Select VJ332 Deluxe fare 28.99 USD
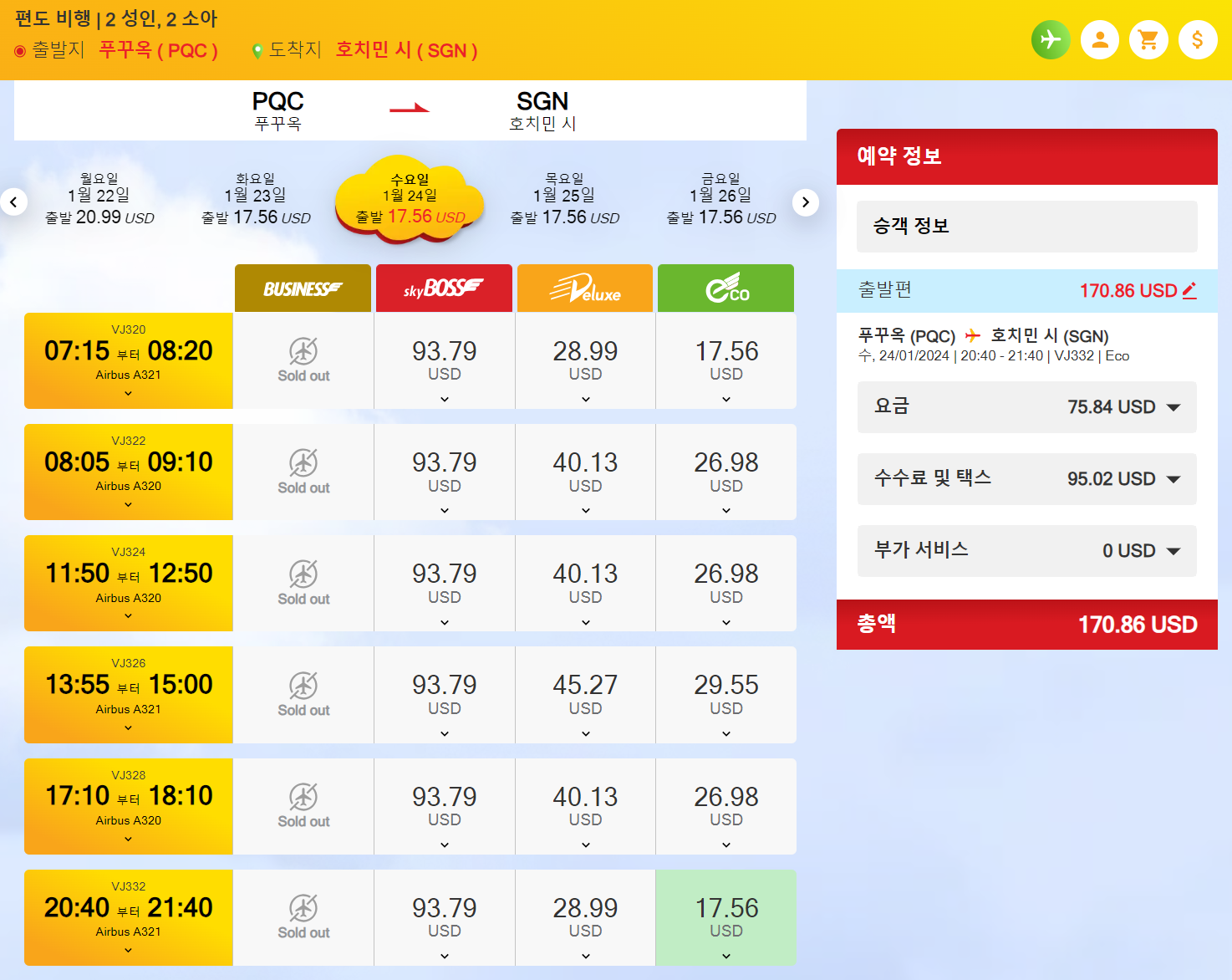 point(585,918)
